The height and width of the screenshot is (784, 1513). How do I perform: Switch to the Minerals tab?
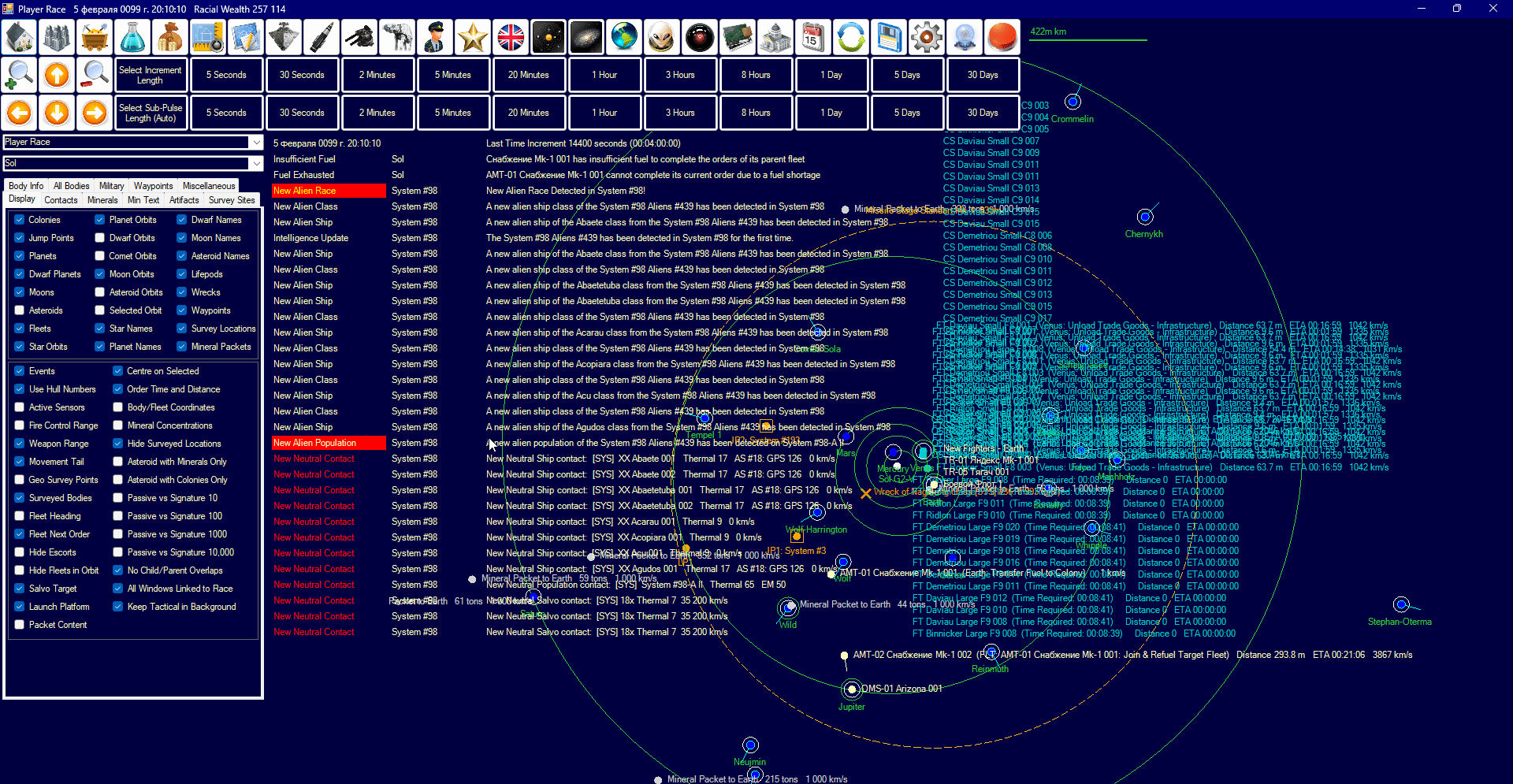coord(102,200)
